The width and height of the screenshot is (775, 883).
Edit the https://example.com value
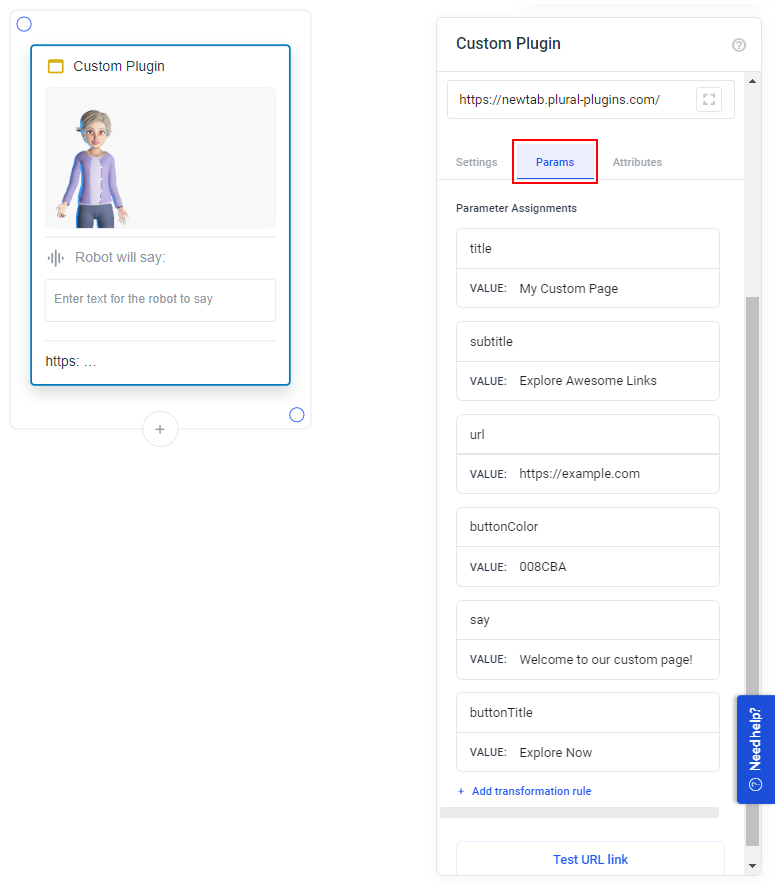(x=587, y=474)
